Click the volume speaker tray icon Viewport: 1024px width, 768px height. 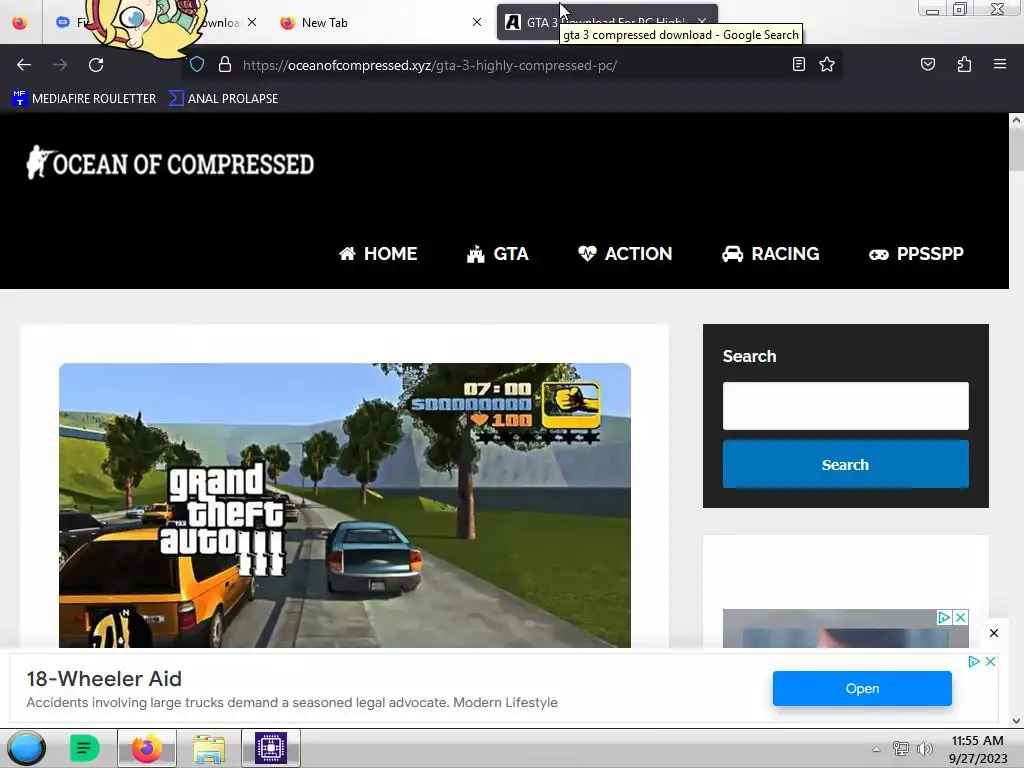click(925, 749)
